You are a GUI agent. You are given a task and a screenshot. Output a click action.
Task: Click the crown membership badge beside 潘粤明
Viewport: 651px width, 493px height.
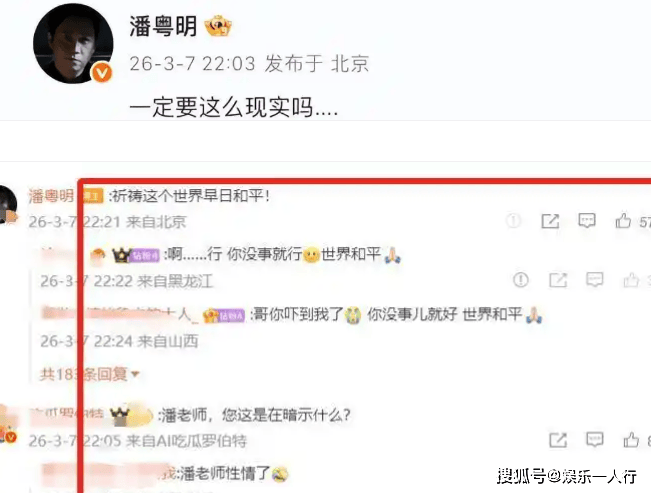(218, 26)
